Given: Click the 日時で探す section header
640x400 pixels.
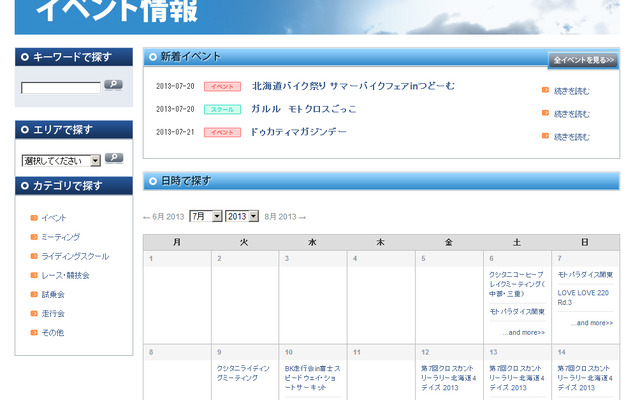Looking at the screenshot, I should click(x=381, y=181).
